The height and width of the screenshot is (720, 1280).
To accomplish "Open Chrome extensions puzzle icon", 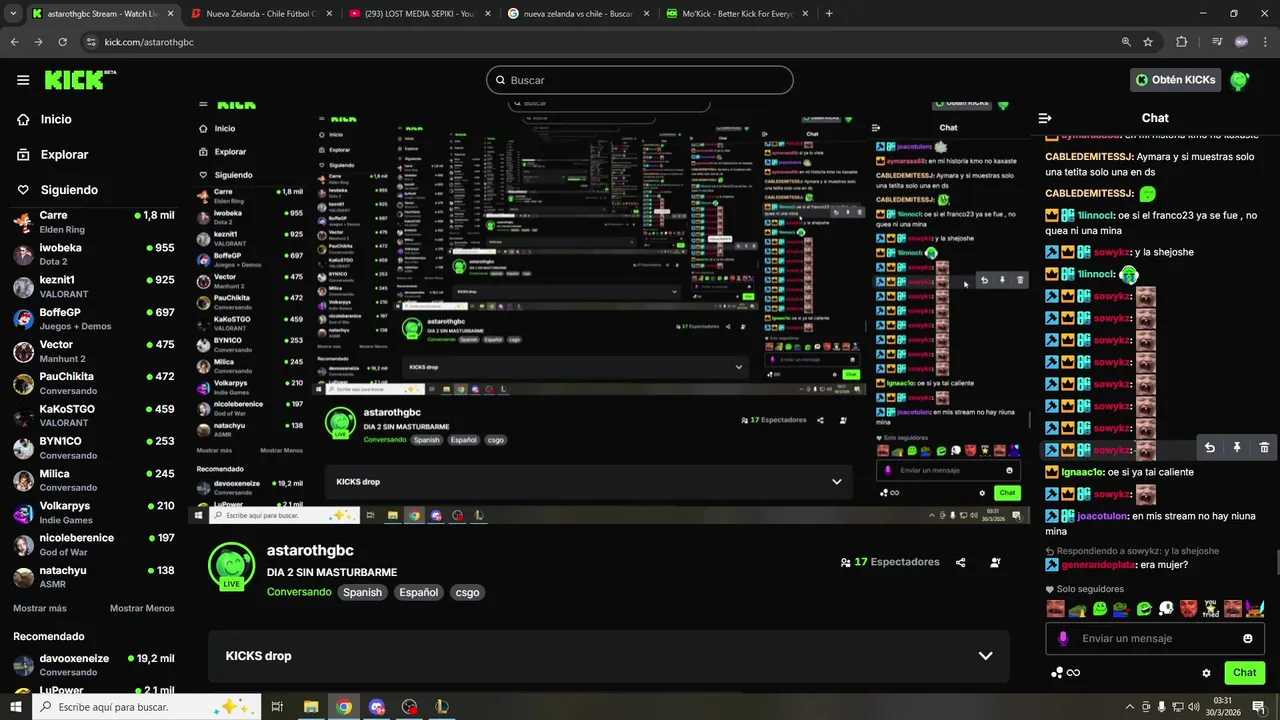I will tap(1182, 42).
